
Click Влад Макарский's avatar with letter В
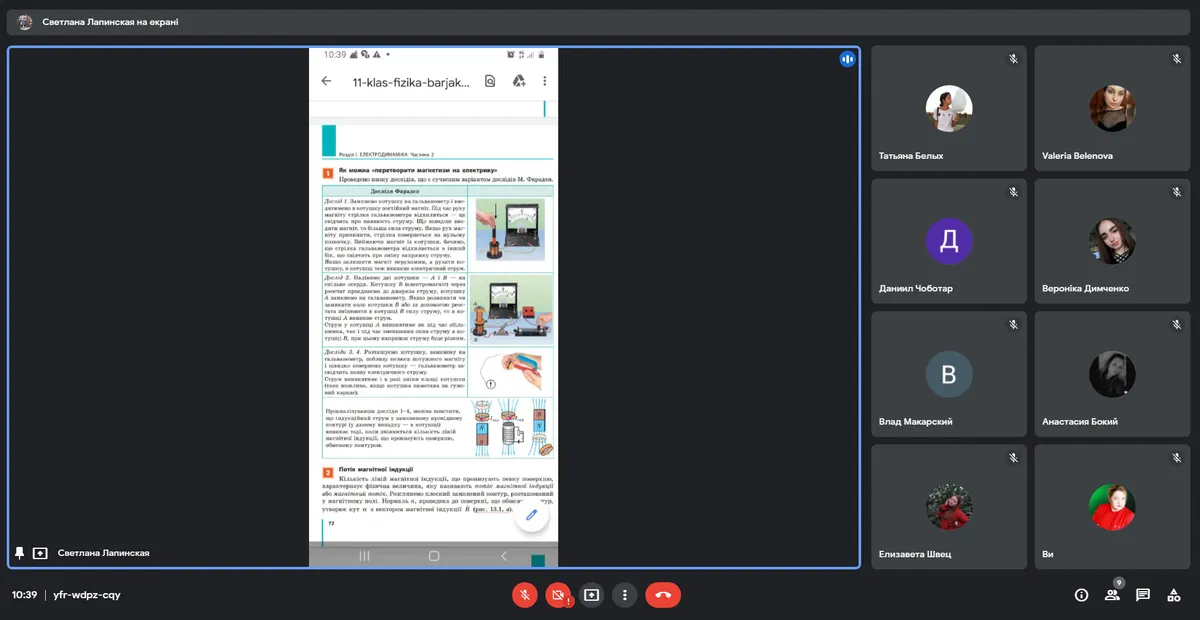[x=949, y=374]
